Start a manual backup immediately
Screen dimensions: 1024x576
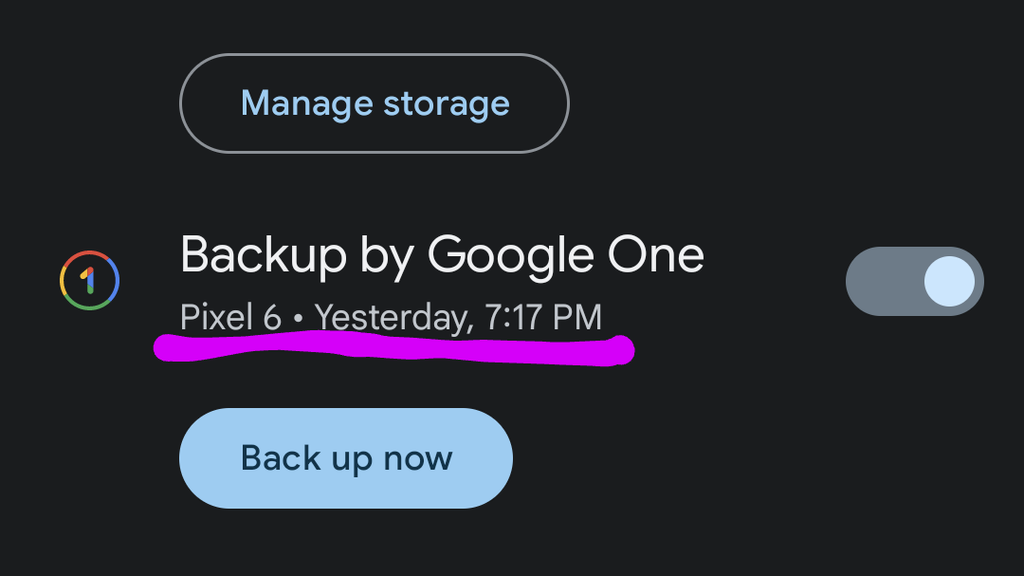click(x=346, y=458)
